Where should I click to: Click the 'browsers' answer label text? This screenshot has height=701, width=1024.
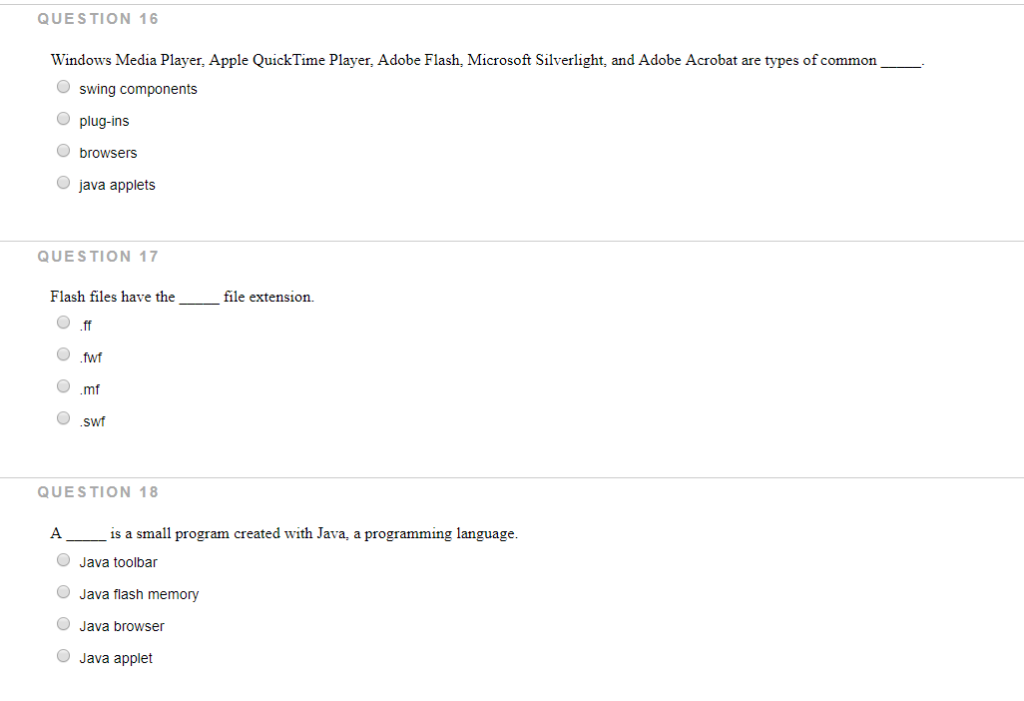(x=108, y=152)
